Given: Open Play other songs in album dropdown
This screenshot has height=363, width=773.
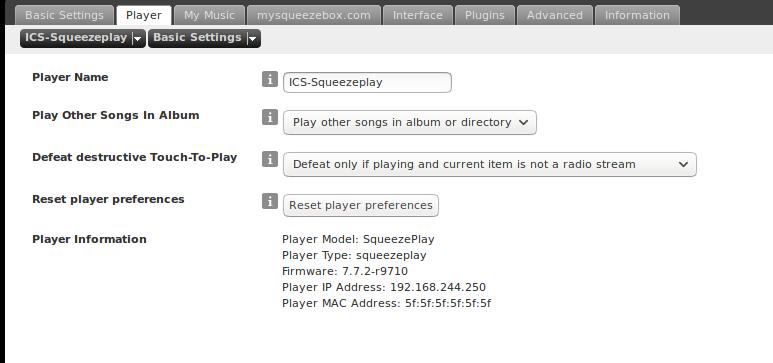Looking at the screenshot, I should 410,122.
